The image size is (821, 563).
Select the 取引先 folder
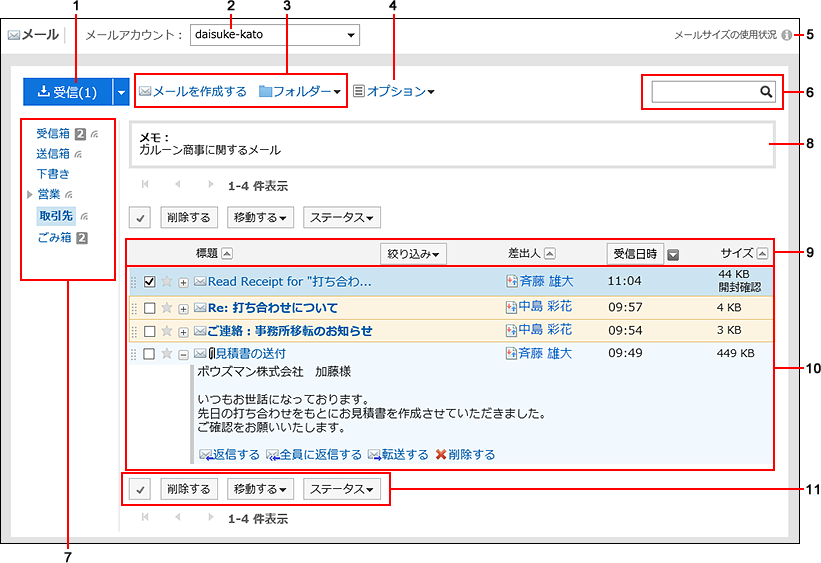[x=56, y=216]
